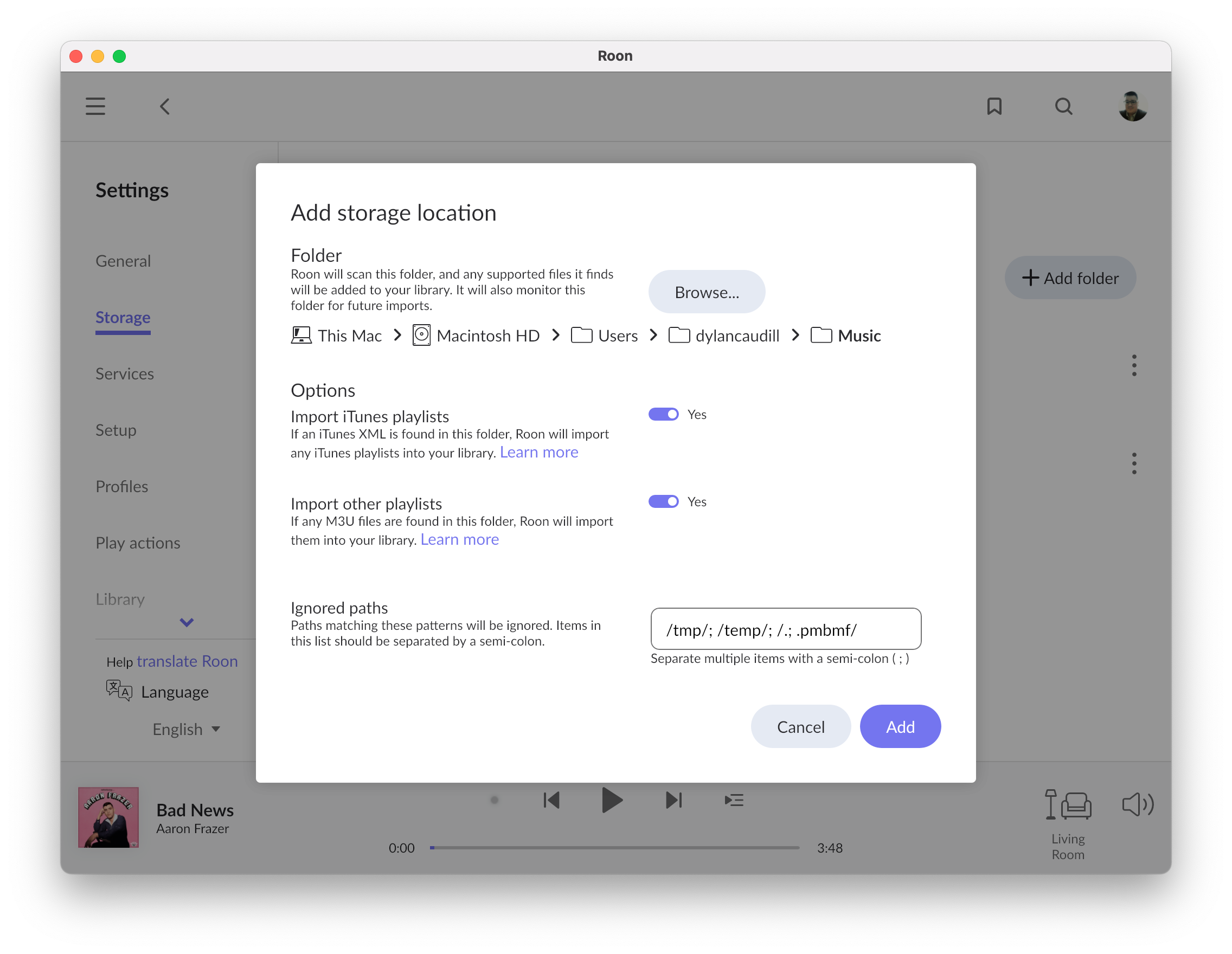The width and height of the screenshot is (1232, 954).
Task: Disable Import iTunes playlists toggle
Action: pos(663,415)
